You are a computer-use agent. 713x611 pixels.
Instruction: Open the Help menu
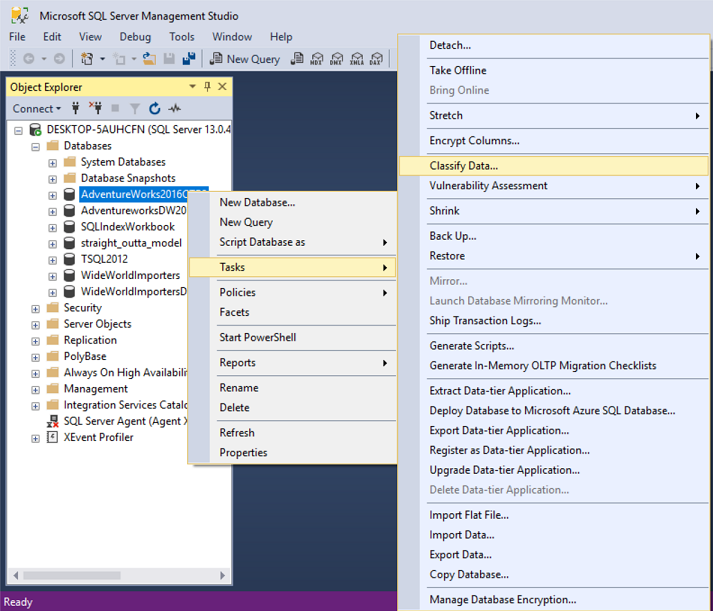pos(281,37)
